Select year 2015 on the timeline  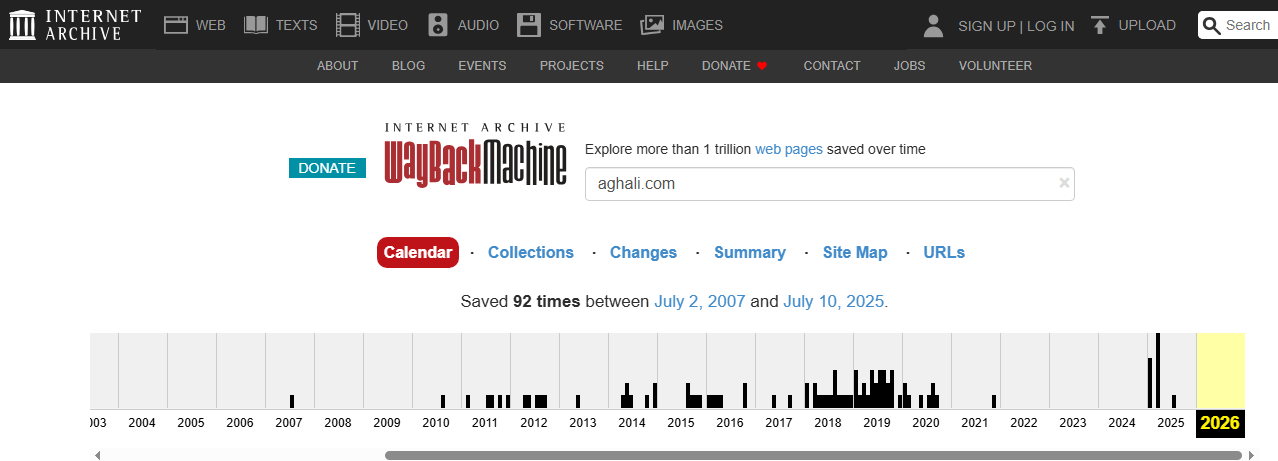point(681,422)
